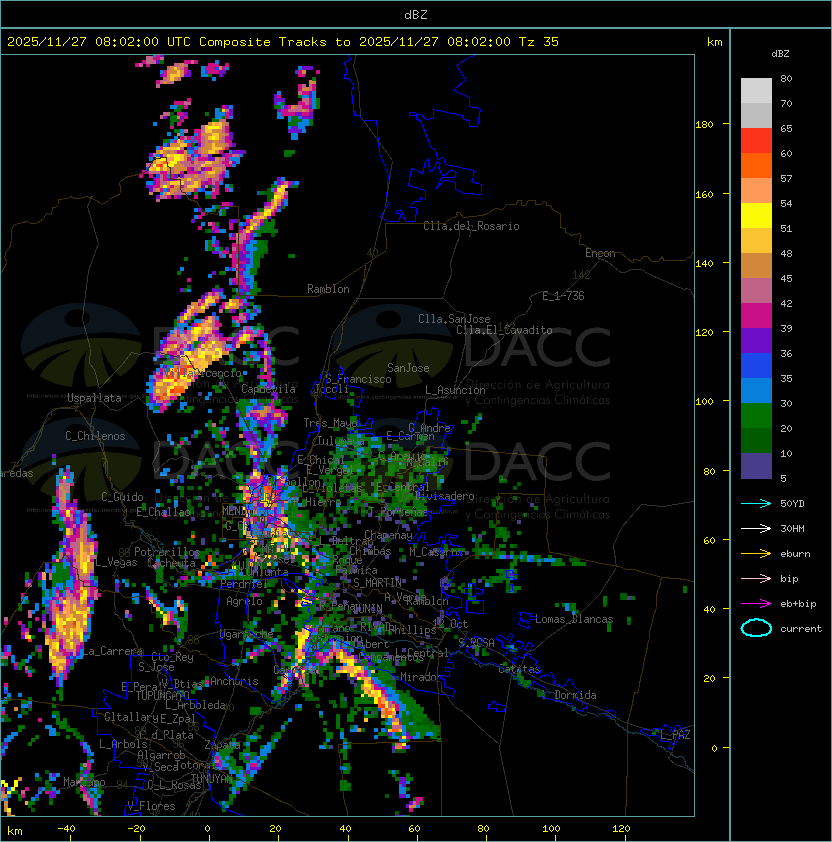Click the 'V_Flores' map label
Viewport: 832px width, 842px height.
point(151,806)
